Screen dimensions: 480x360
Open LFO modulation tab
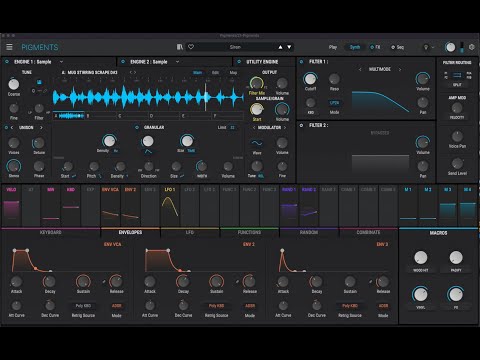click(190, 232)
